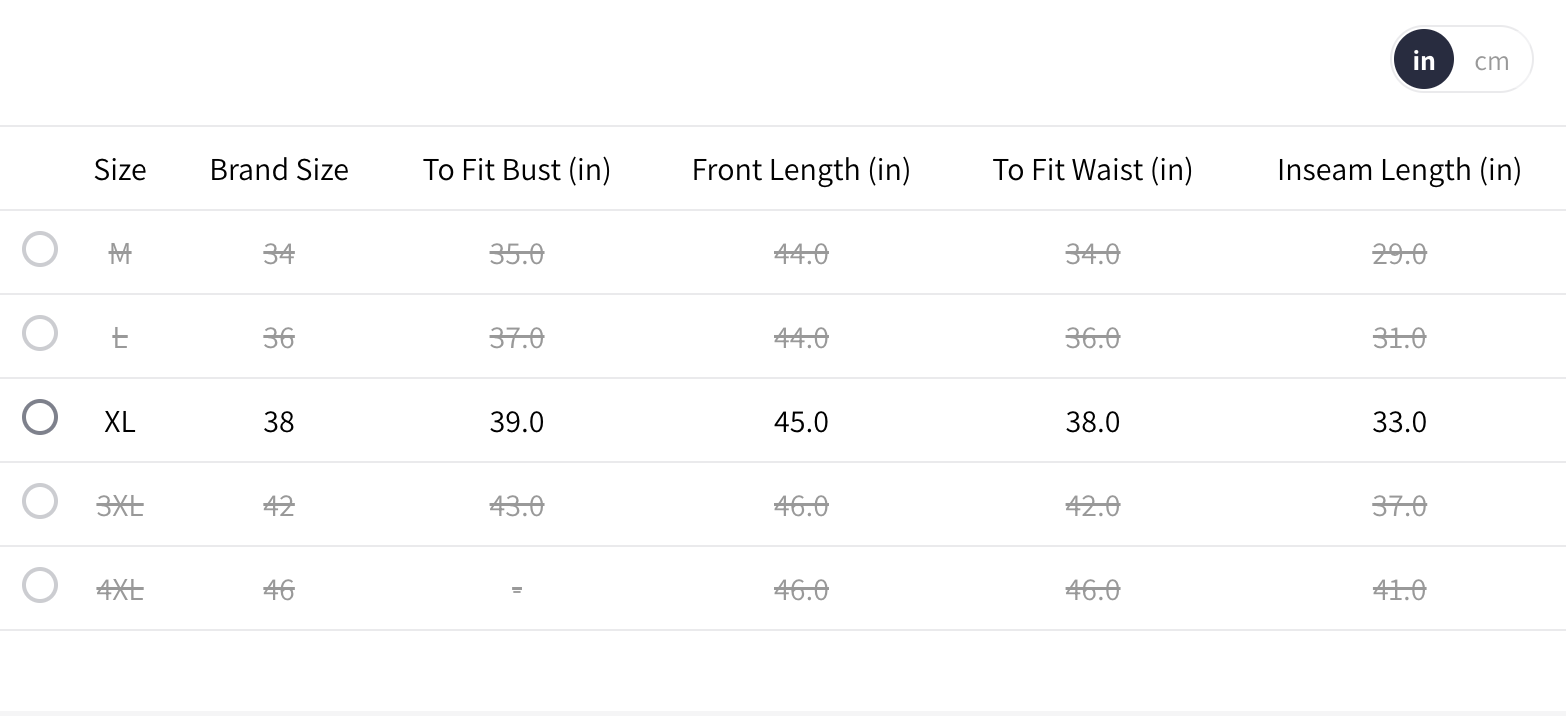Click the 39.0 bust value

tap(516, 422)
